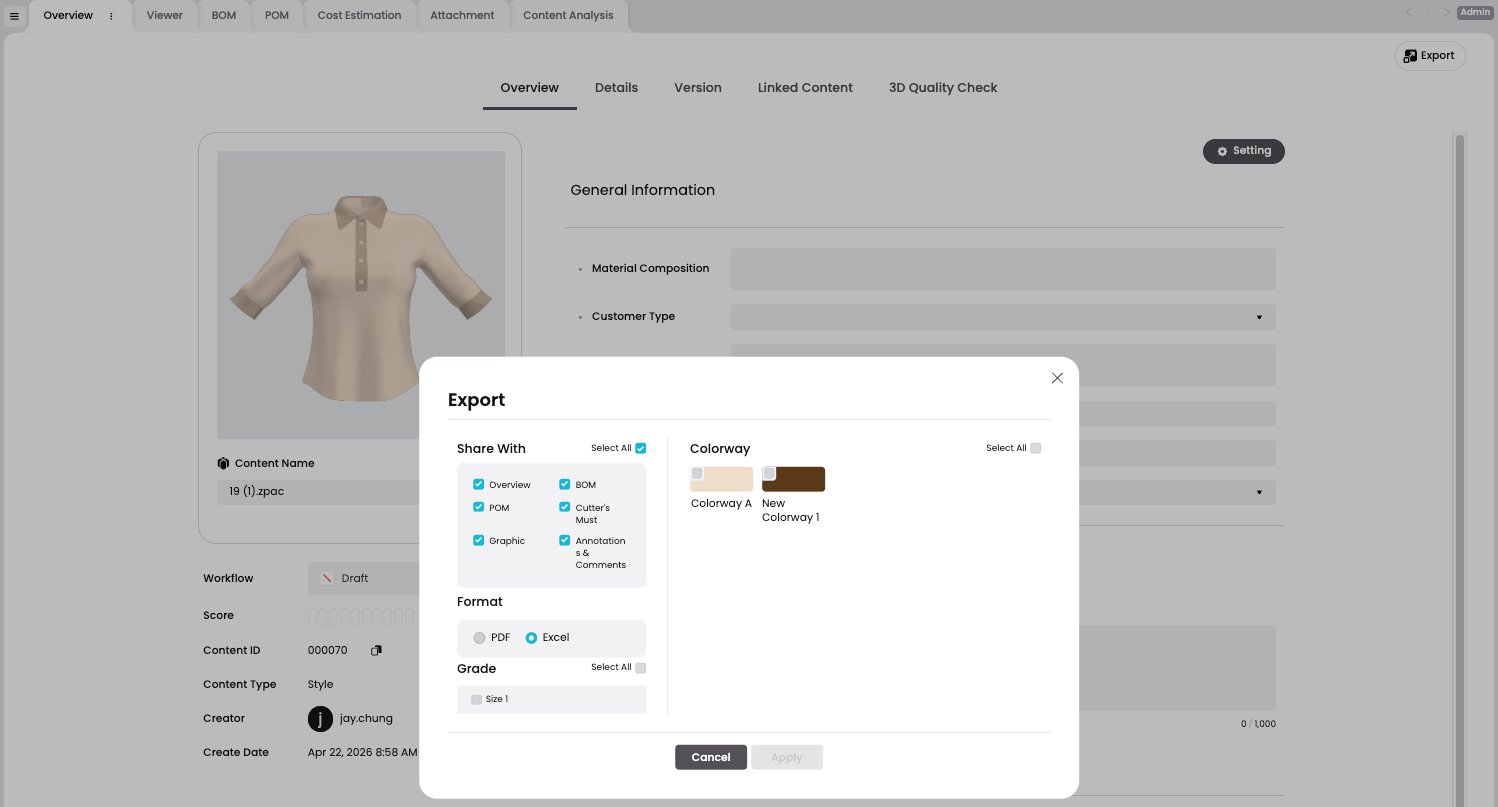Go to the 3D Quality Check sub-tab
This screenshot has height=807, width=1498.
(x=943, y=88)
